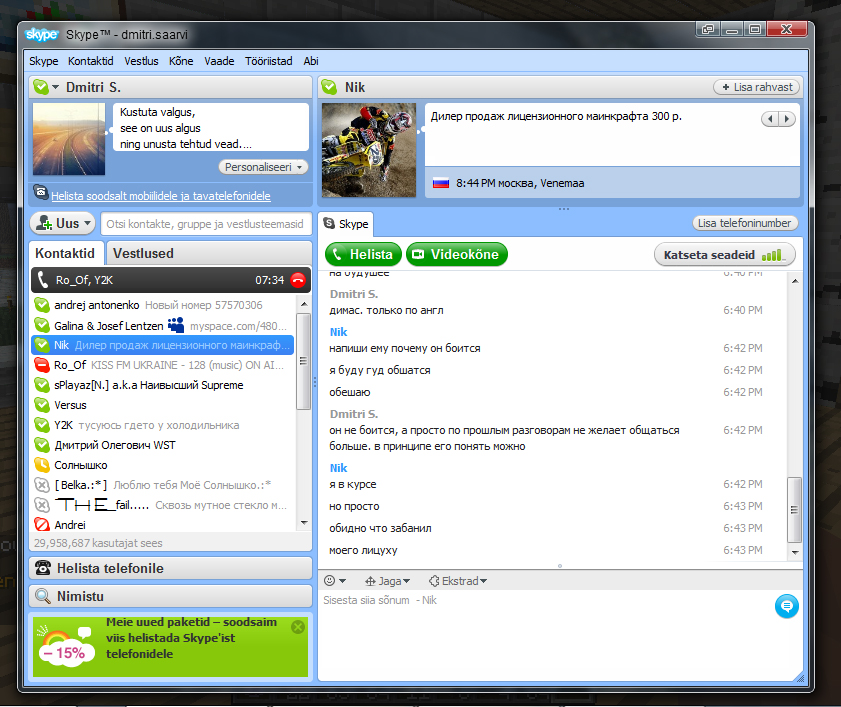
Task: Click the Skype logo in the title bar
Action: click(41, 34)
